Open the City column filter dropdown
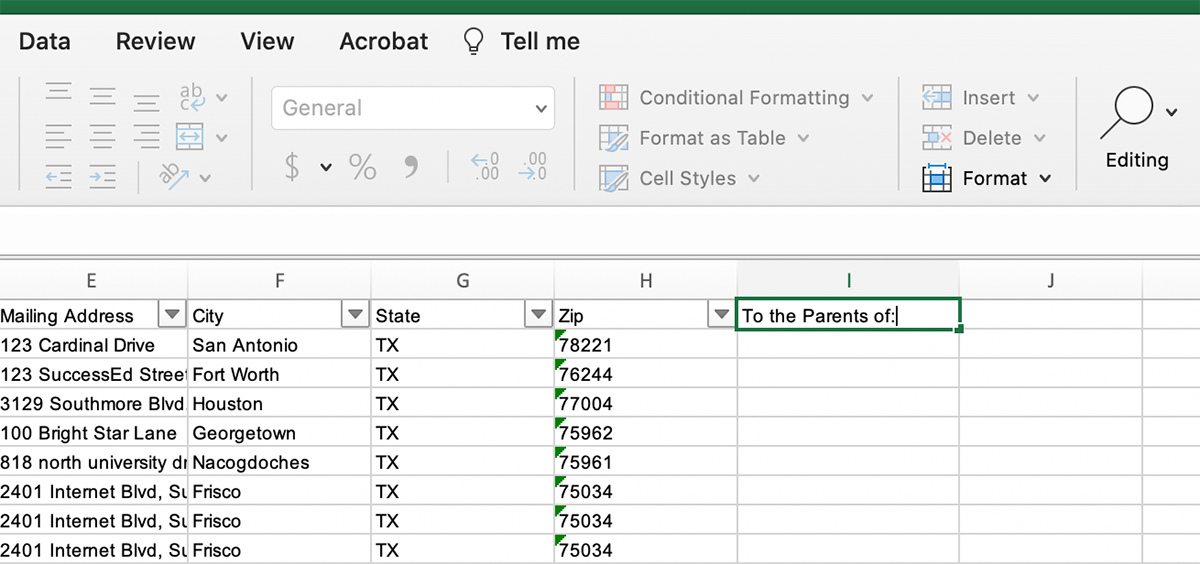Viewport: 1200px width, 564px height. pyautogui.click(x=355, y=315)
